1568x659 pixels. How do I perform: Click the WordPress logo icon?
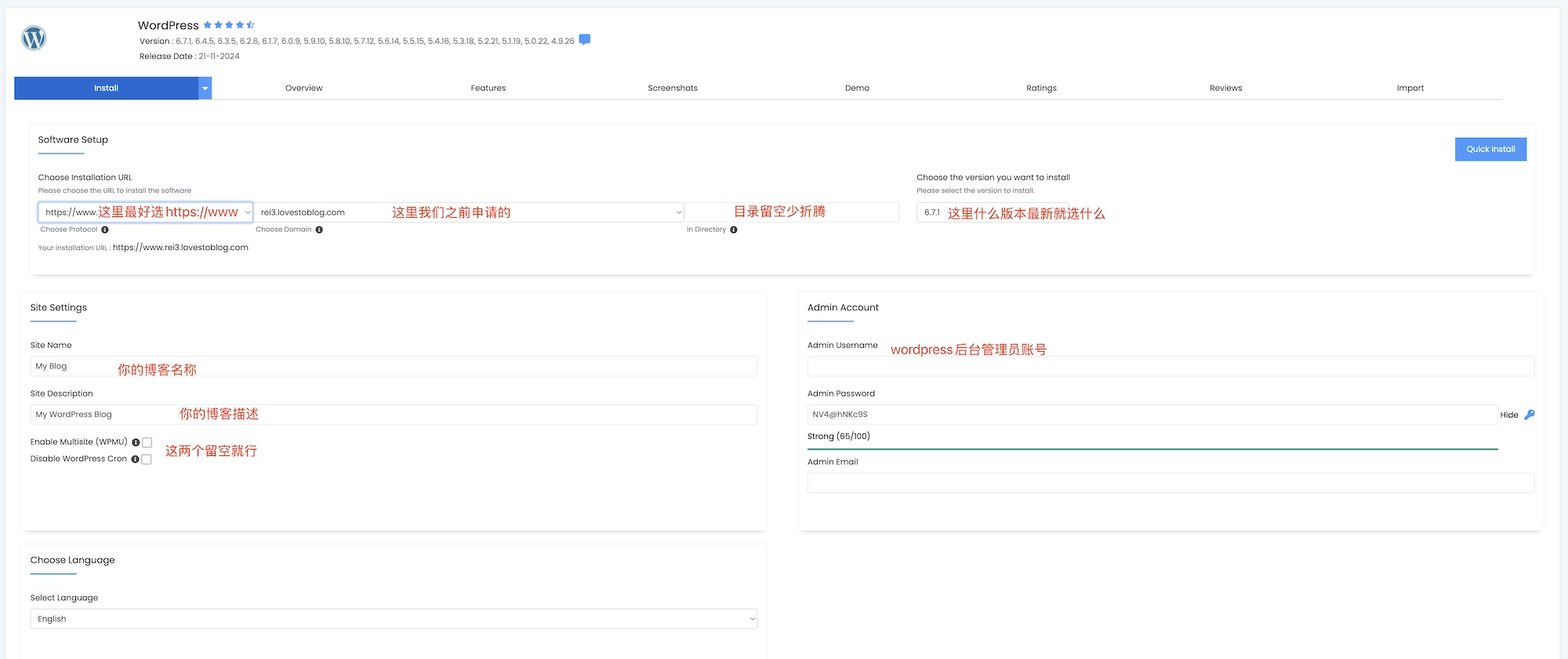(x=34, y=38)
